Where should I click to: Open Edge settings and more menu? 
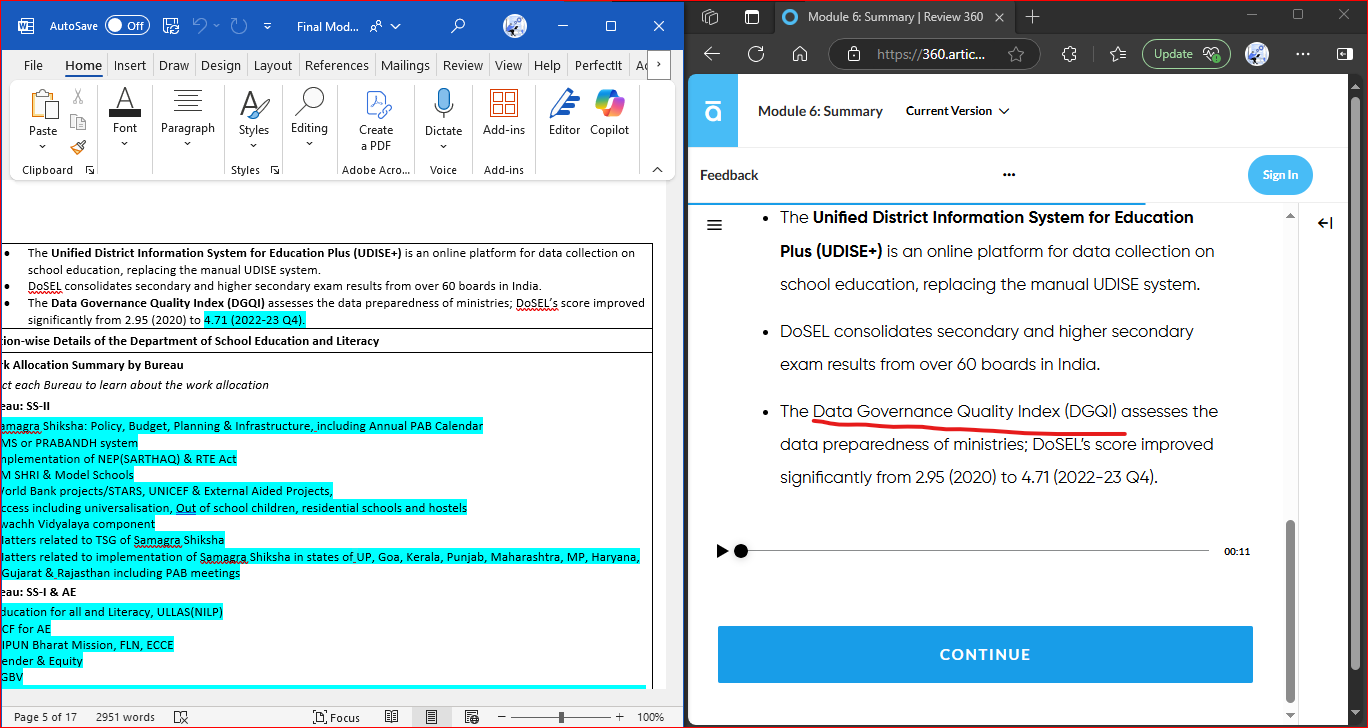coord(1302,54)
